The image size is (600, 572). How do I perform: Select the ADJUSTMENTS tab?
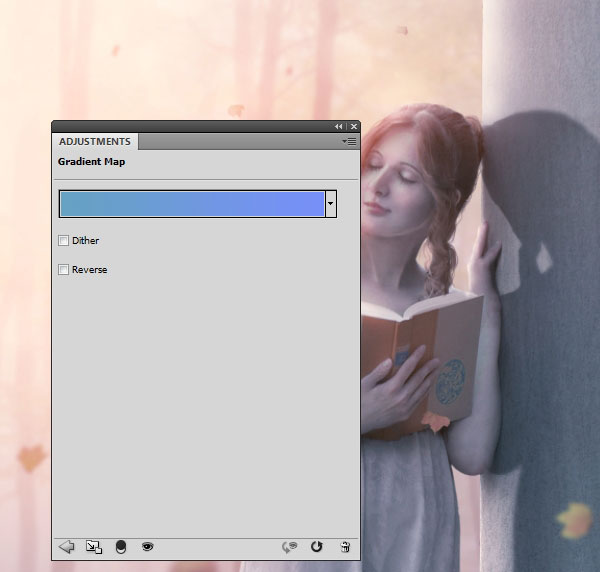point(95,142)
